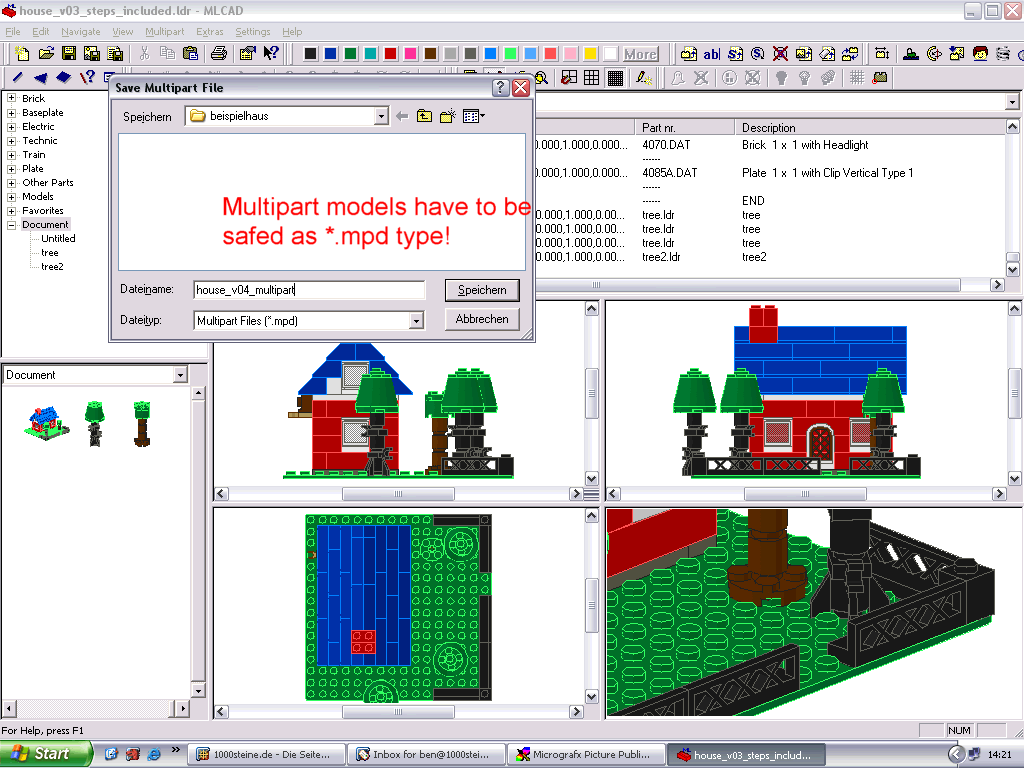Select the medium grid icon
Image resolution: width=1024 pixels, height=768 pixels.
(592, 78)
